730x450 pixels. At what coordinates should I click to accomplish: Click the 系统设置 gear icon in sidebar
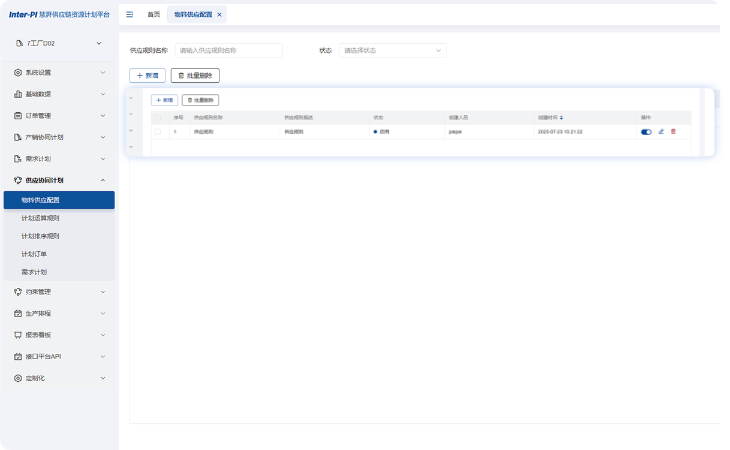point(18,73)
